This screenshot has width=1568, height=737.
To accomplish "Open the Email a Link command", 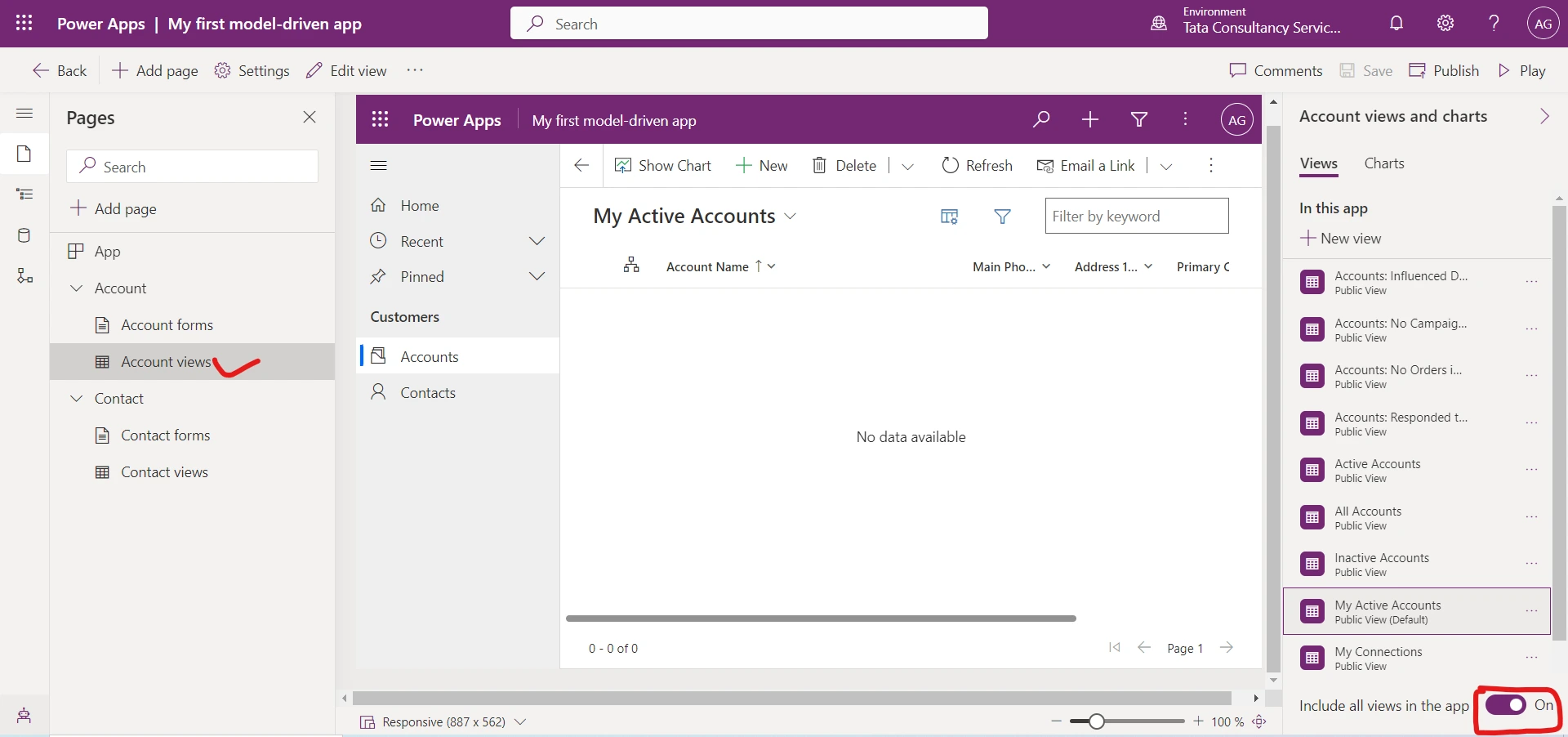I will [1086, 165].
